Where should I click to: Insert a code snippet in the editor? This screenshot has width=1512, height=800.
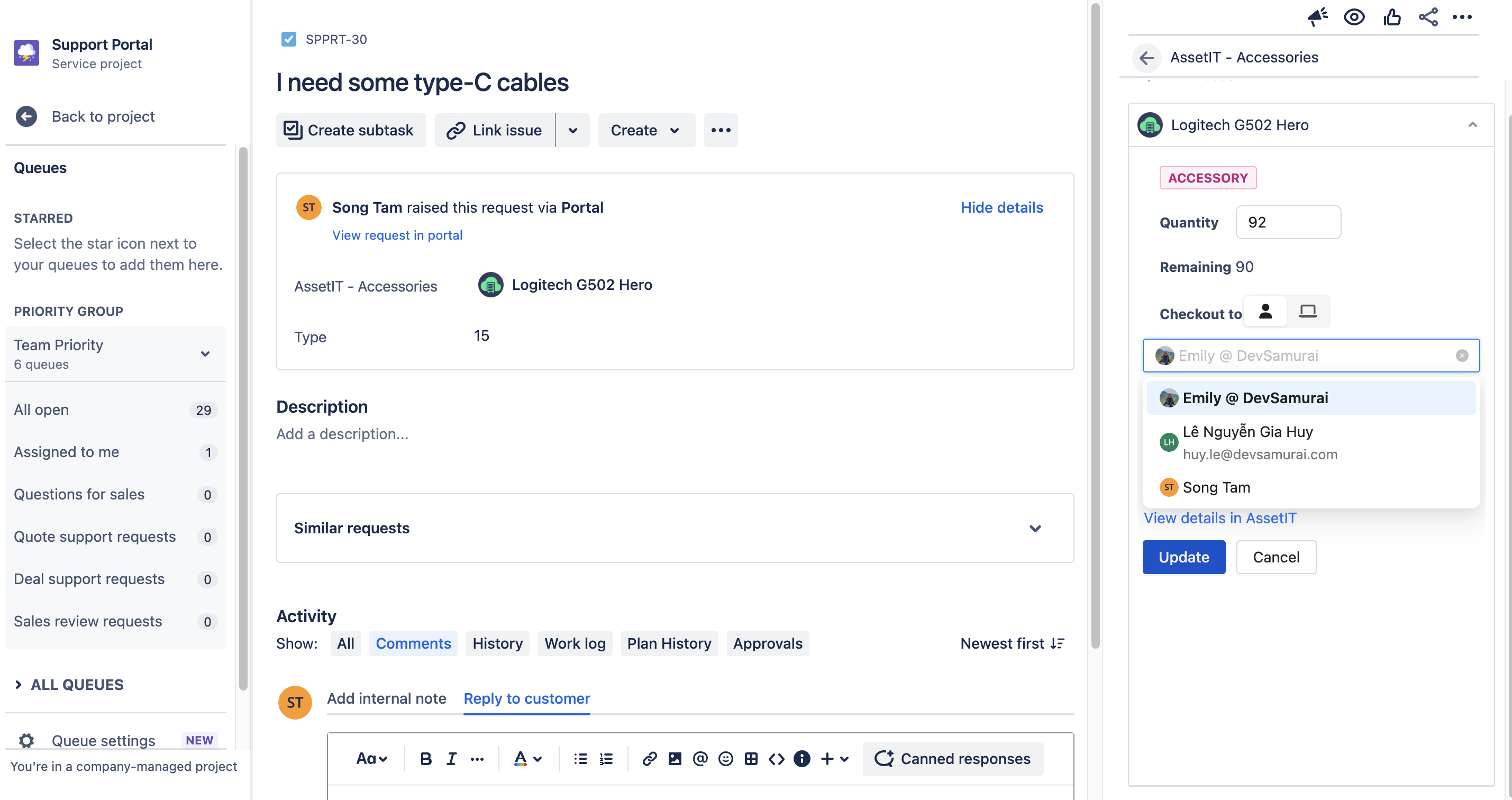coord(776,758)
